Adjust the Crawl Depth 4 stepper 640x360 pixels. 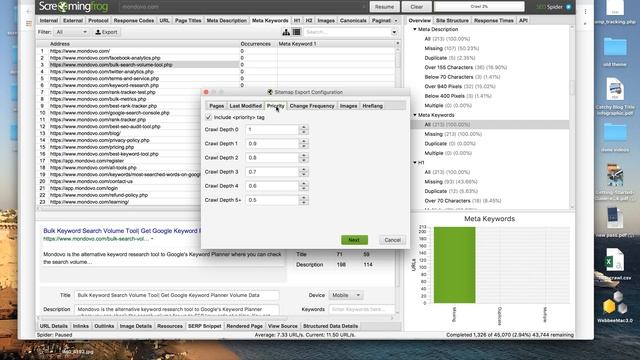[x=303, y=186]
